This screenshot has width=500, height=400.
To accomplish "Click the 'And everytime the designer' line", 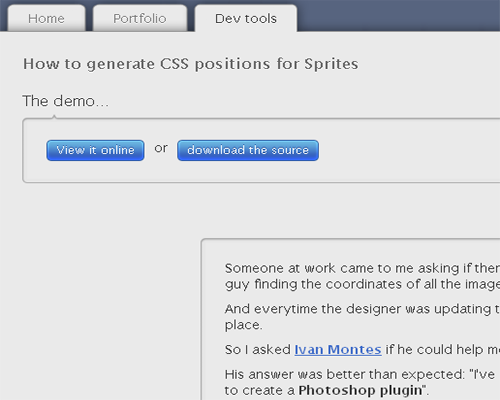I will coord(362,309).
